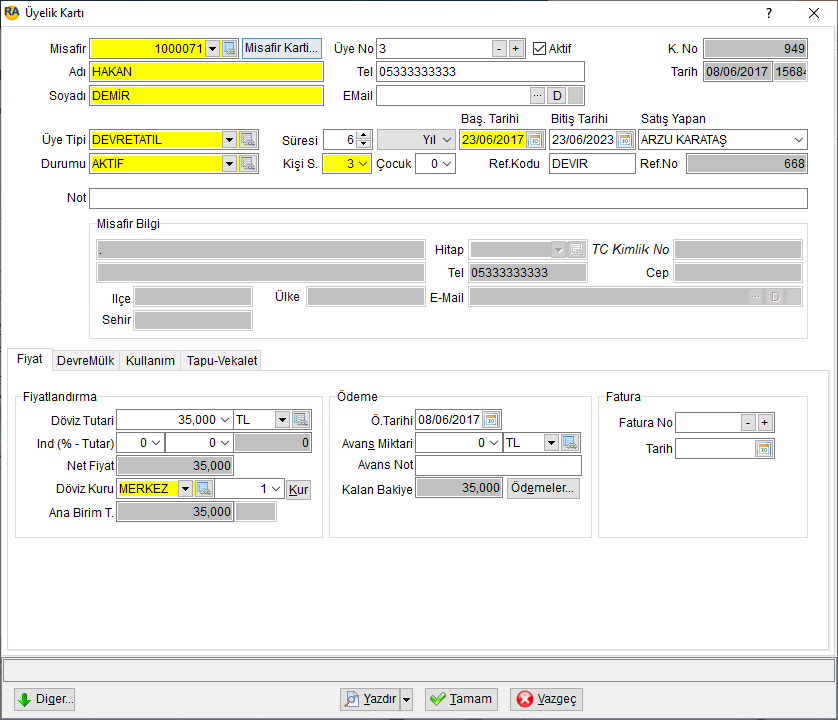Open the Fatura Tarih calendar icon

(x=764, y=449)
